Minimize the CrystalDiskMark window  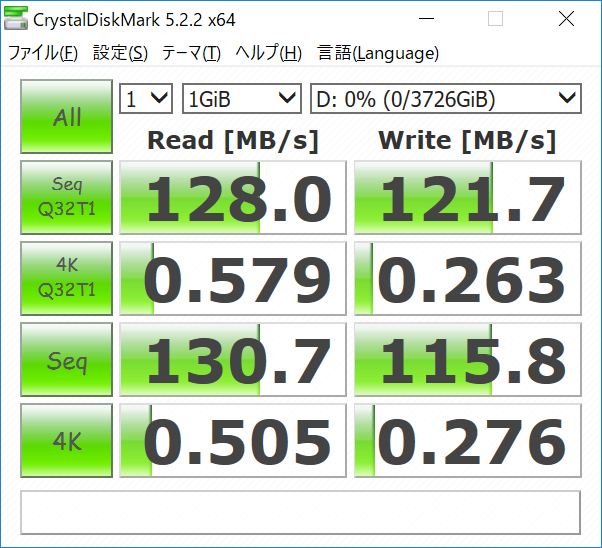pos(426,18)
